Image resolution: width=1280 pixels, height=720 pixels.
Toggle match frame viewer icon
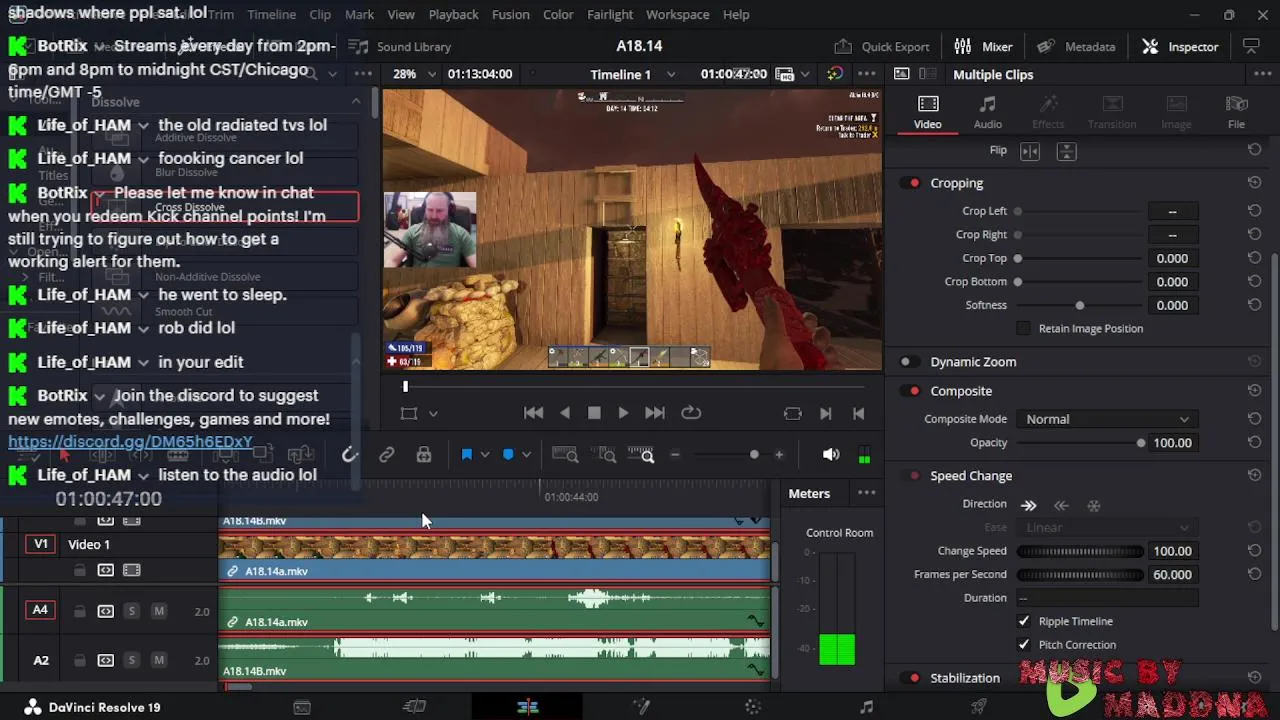(792, 413)
